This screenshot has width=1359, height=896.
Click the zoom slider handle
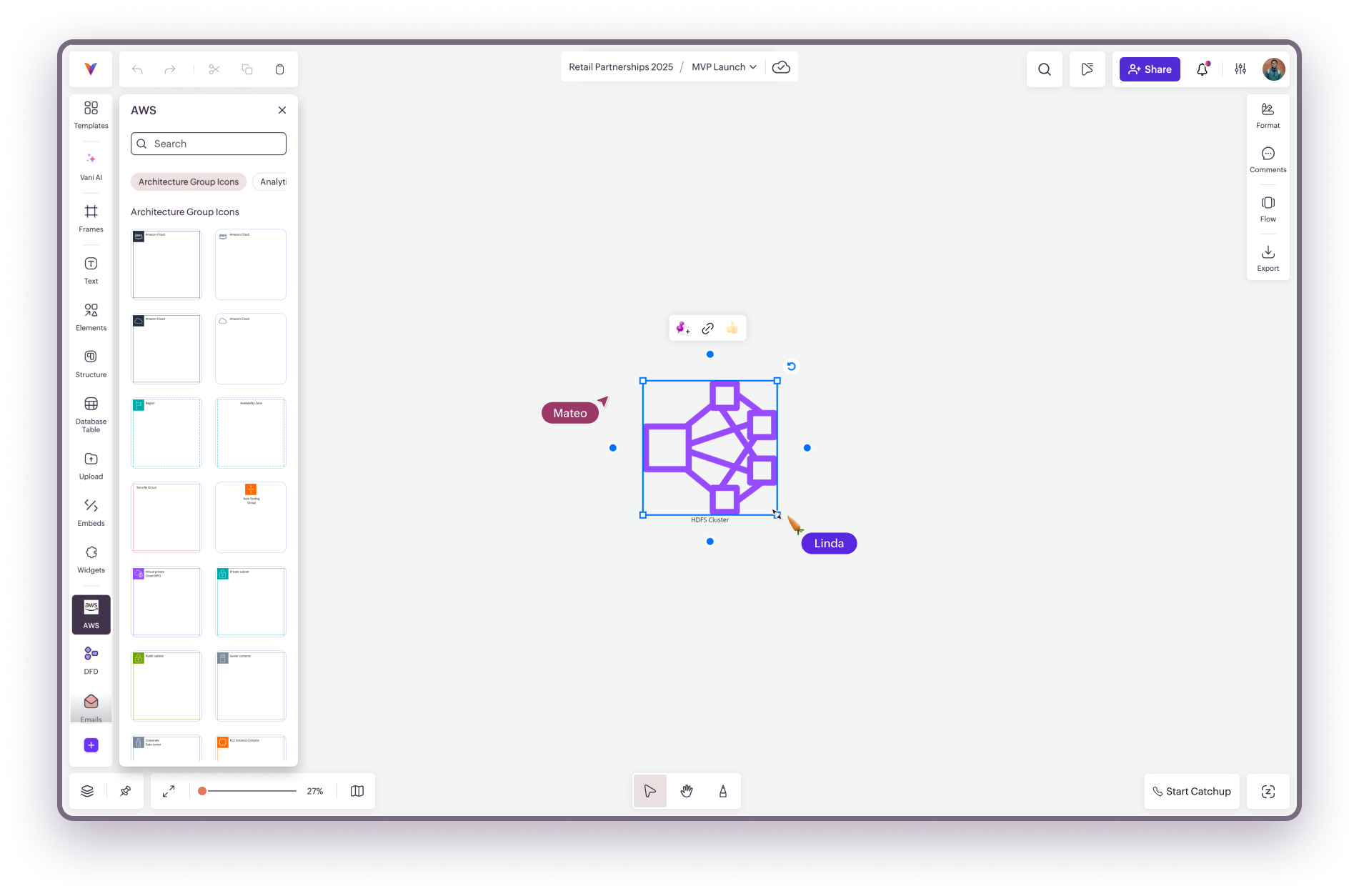[x=202, y=791]
